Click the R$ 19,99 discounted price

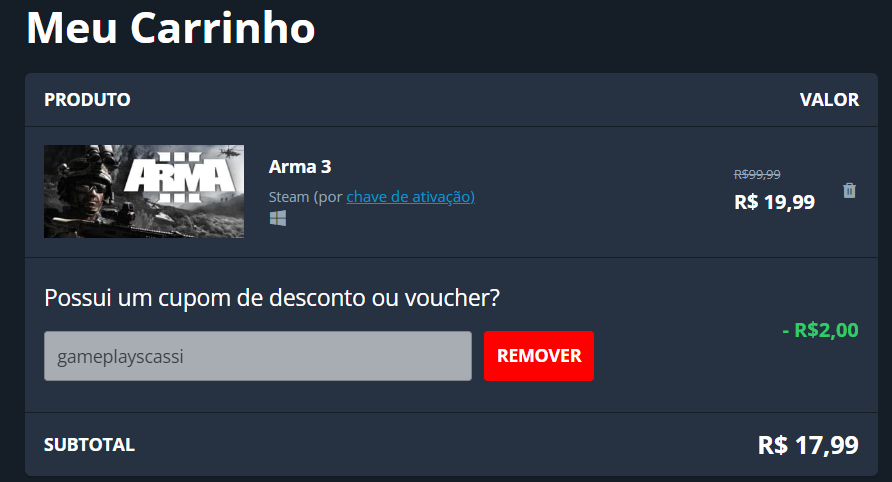point(774,202)
